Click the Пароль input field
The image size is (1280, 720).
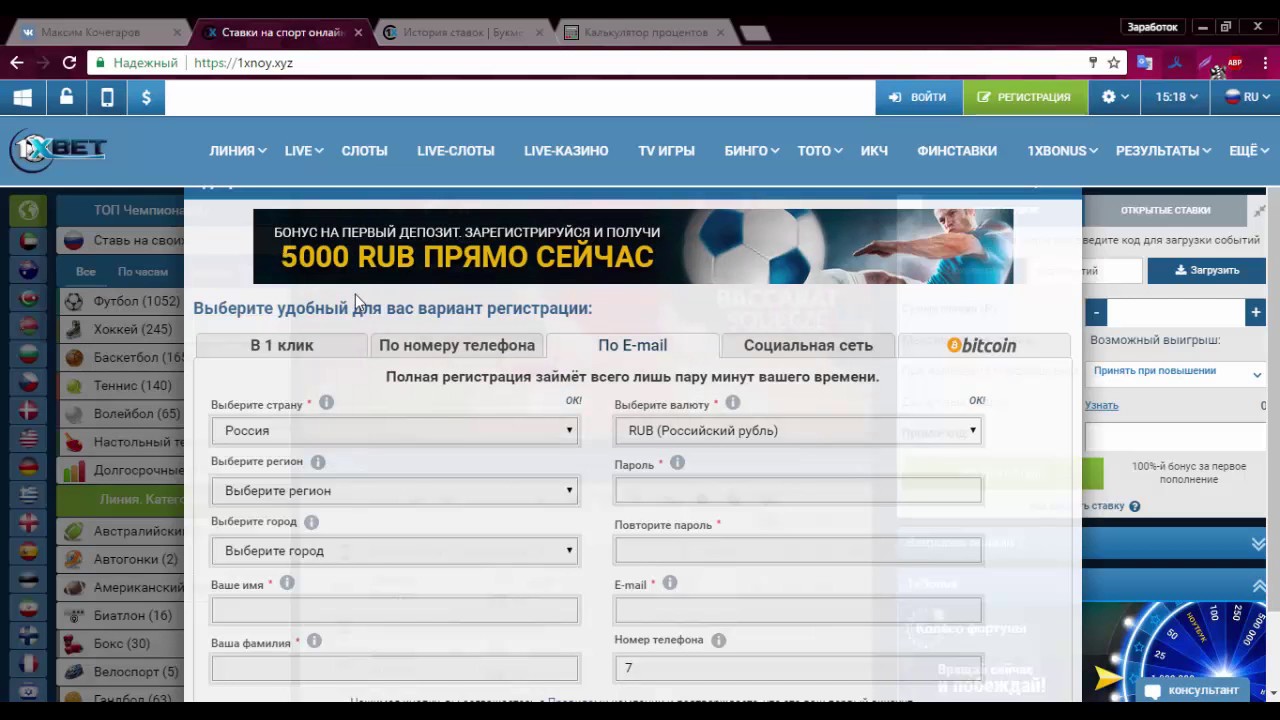[x=798, y=490]
